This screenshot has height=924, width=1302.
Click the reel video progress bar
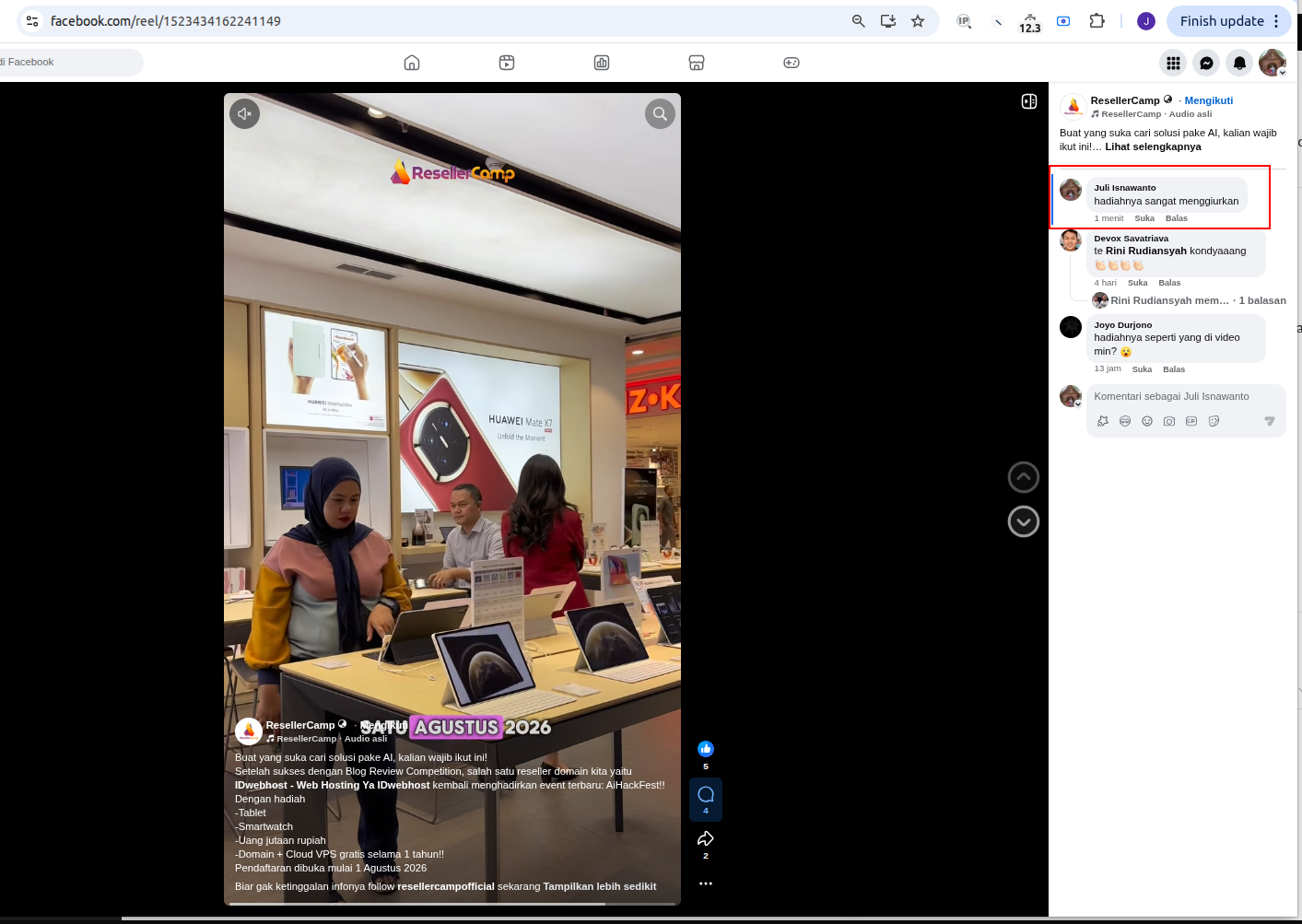click(x=452, y=904)
